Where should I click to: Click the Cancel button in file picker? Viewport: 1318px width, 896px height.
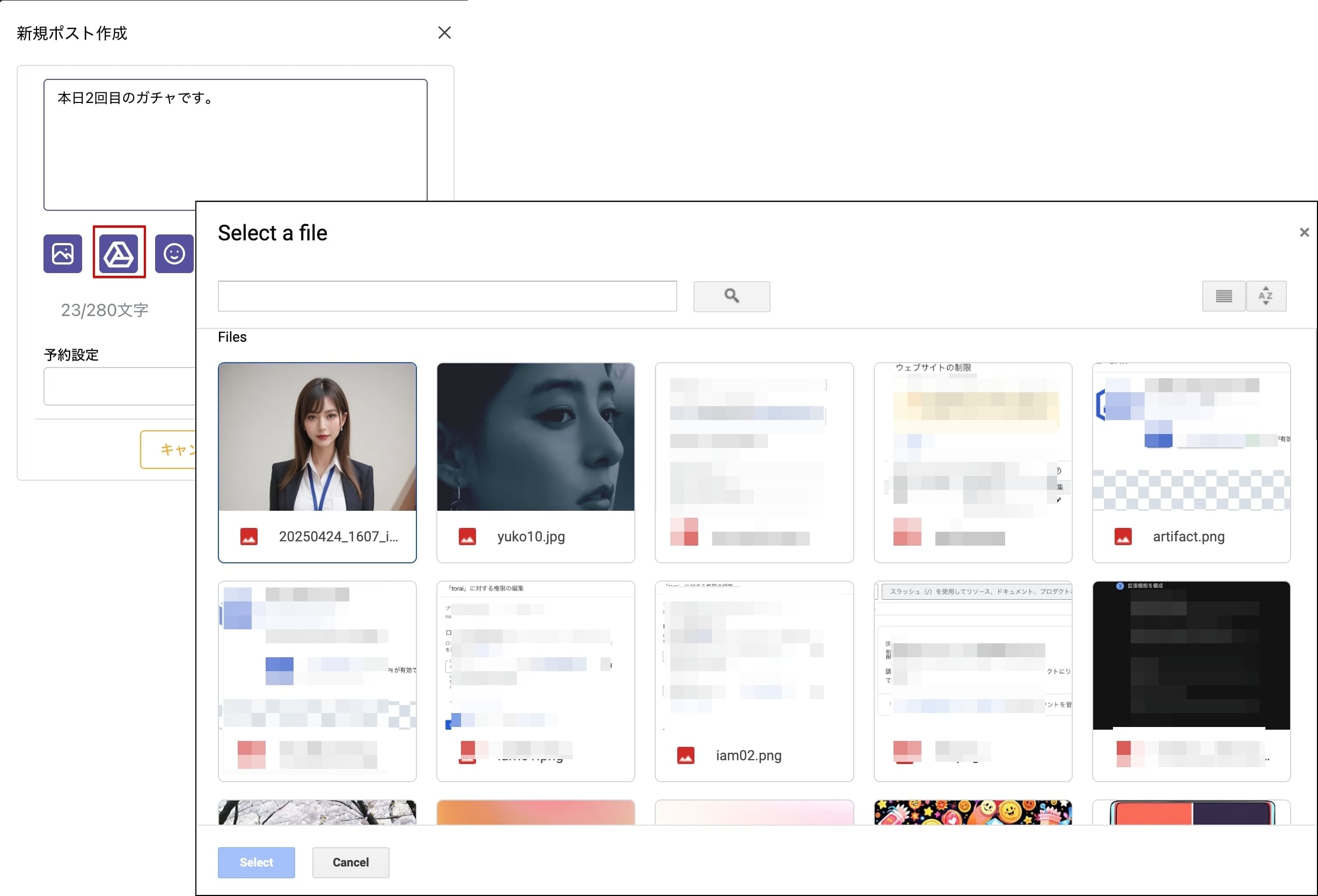(x=350, y=863)
